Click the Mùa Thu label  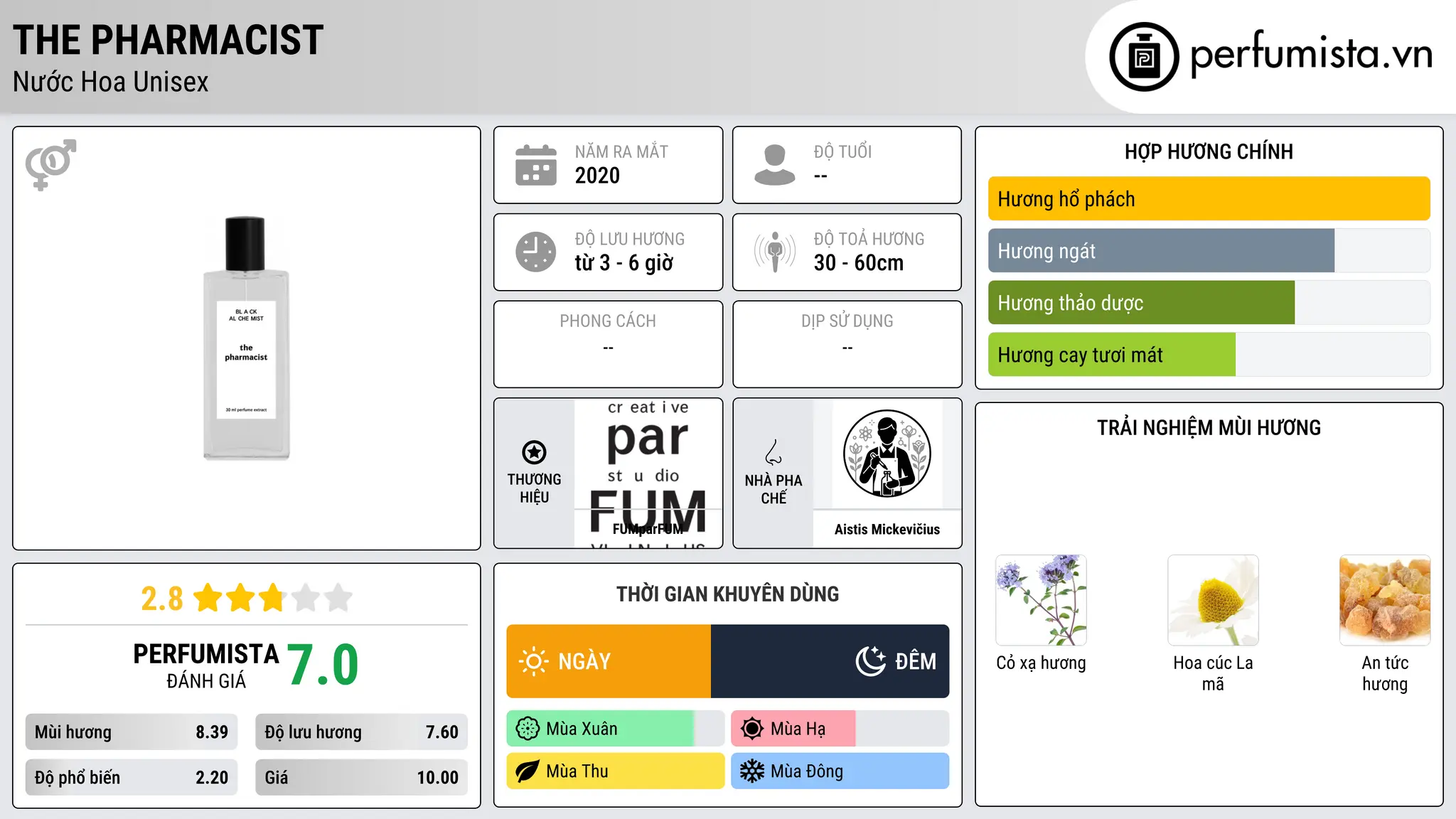[577, 771]
